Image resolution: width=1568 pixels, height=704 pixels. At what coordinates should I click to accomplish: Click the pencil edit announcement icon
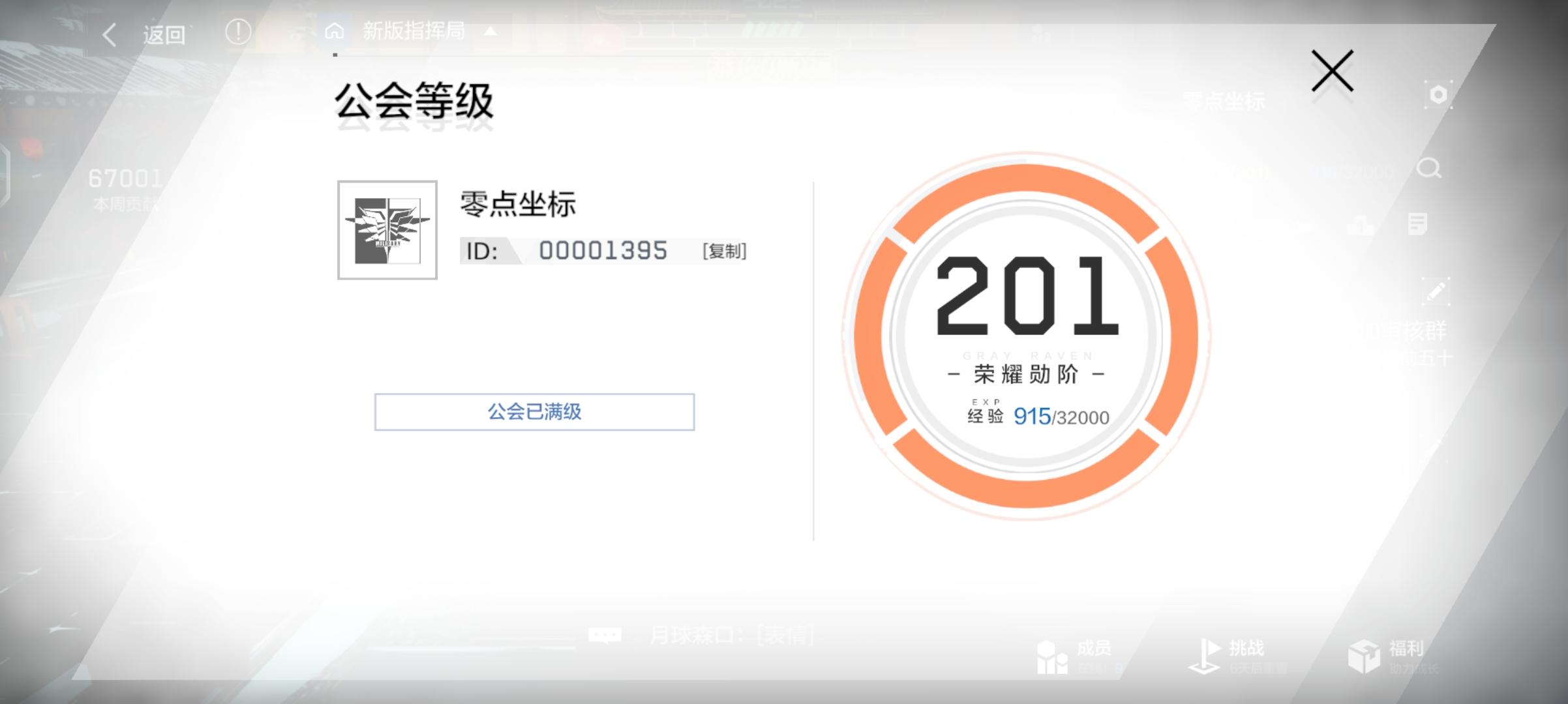pyautogui.click(x=1436, y=291)
